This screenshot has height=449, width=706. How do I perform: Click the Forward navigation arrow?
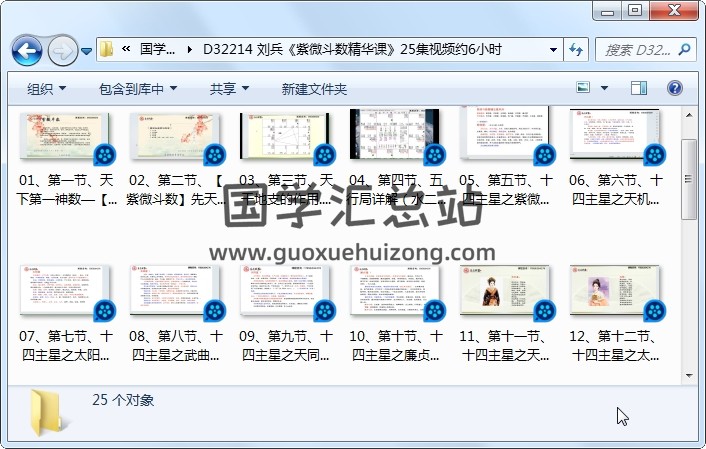click(61, 49)
